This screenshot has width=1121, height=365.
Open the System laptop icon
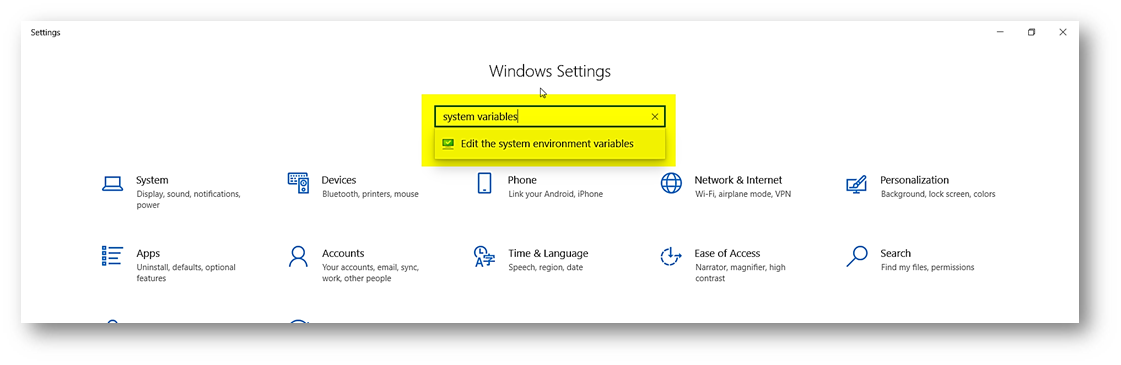coord(112,184)
